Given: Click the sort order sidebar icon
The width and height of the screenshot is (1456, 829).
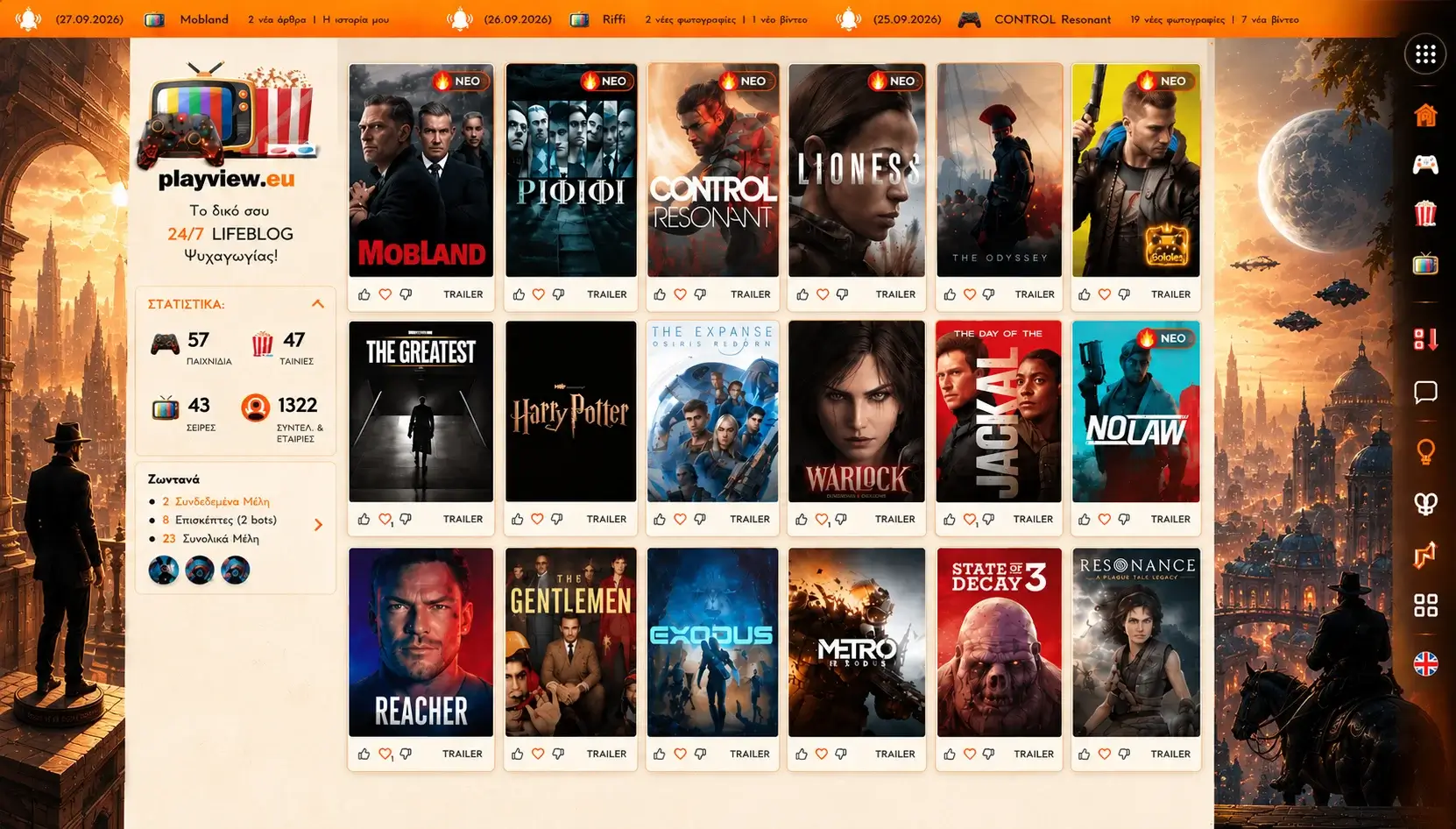Looking at the screenshot, I should point(1425,338).
